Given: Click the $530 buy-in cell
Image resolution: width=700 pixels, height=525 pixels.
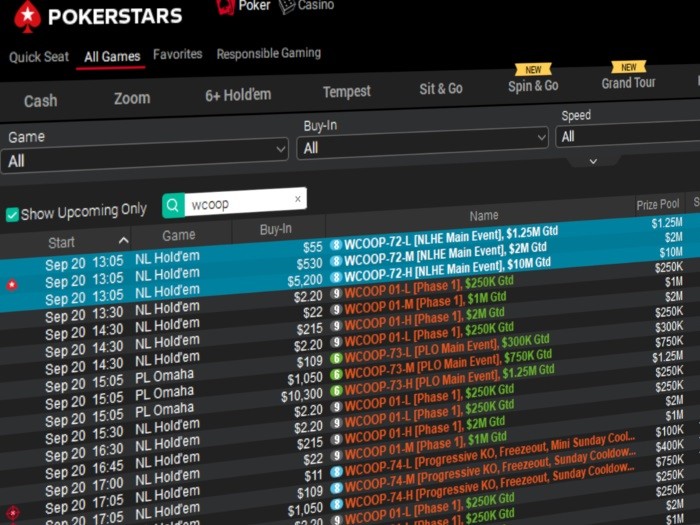Looking at the screenshot, I should click(x=309, y=264).
